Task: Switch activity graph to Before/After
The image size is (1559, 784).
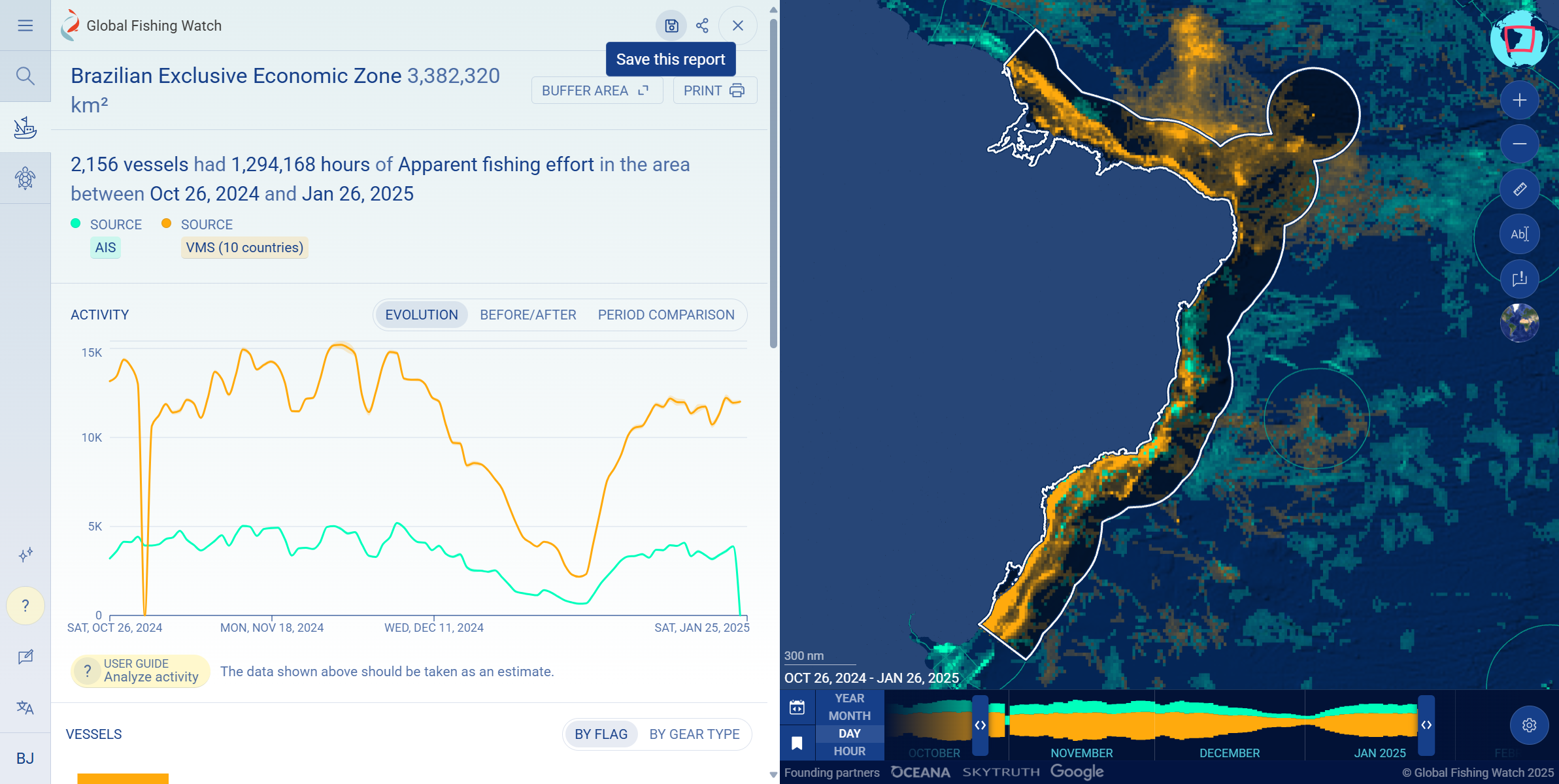Action: coord(528,315)
